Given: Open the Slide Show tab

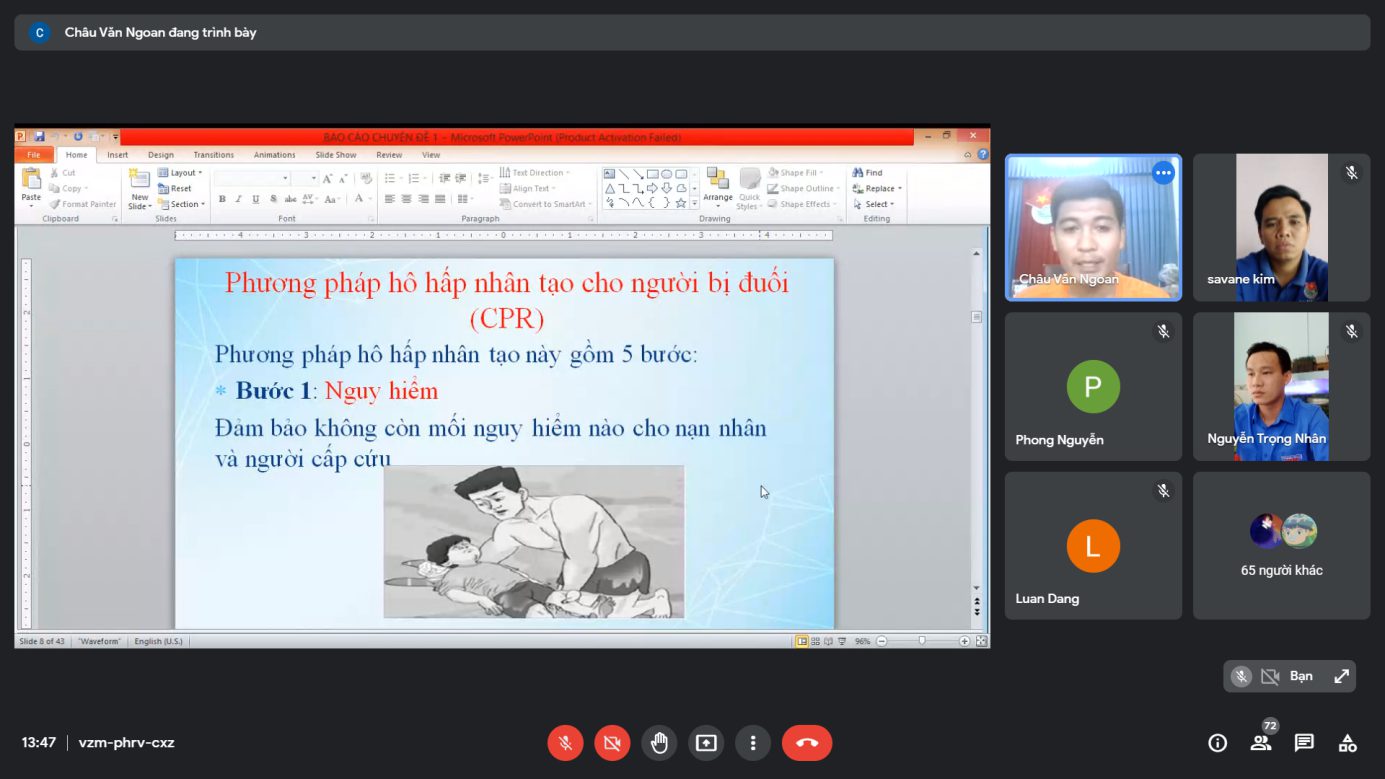Looking at the screenshot, I should pyautogui.click(x=336, y=155).
